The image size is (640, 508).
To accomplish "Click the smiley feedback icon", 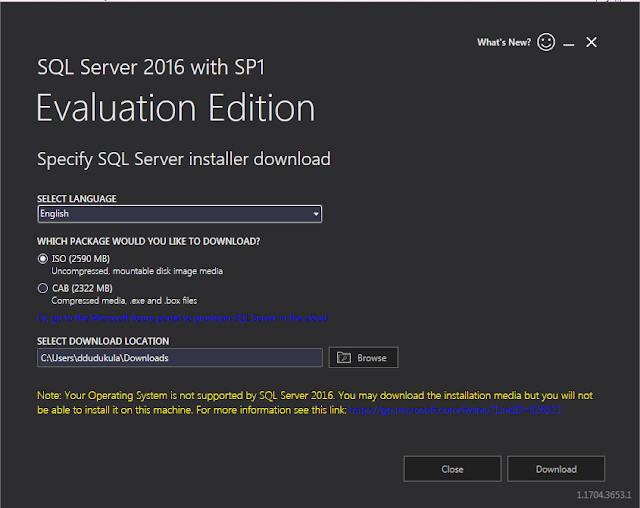I will (x=546, y=42).
